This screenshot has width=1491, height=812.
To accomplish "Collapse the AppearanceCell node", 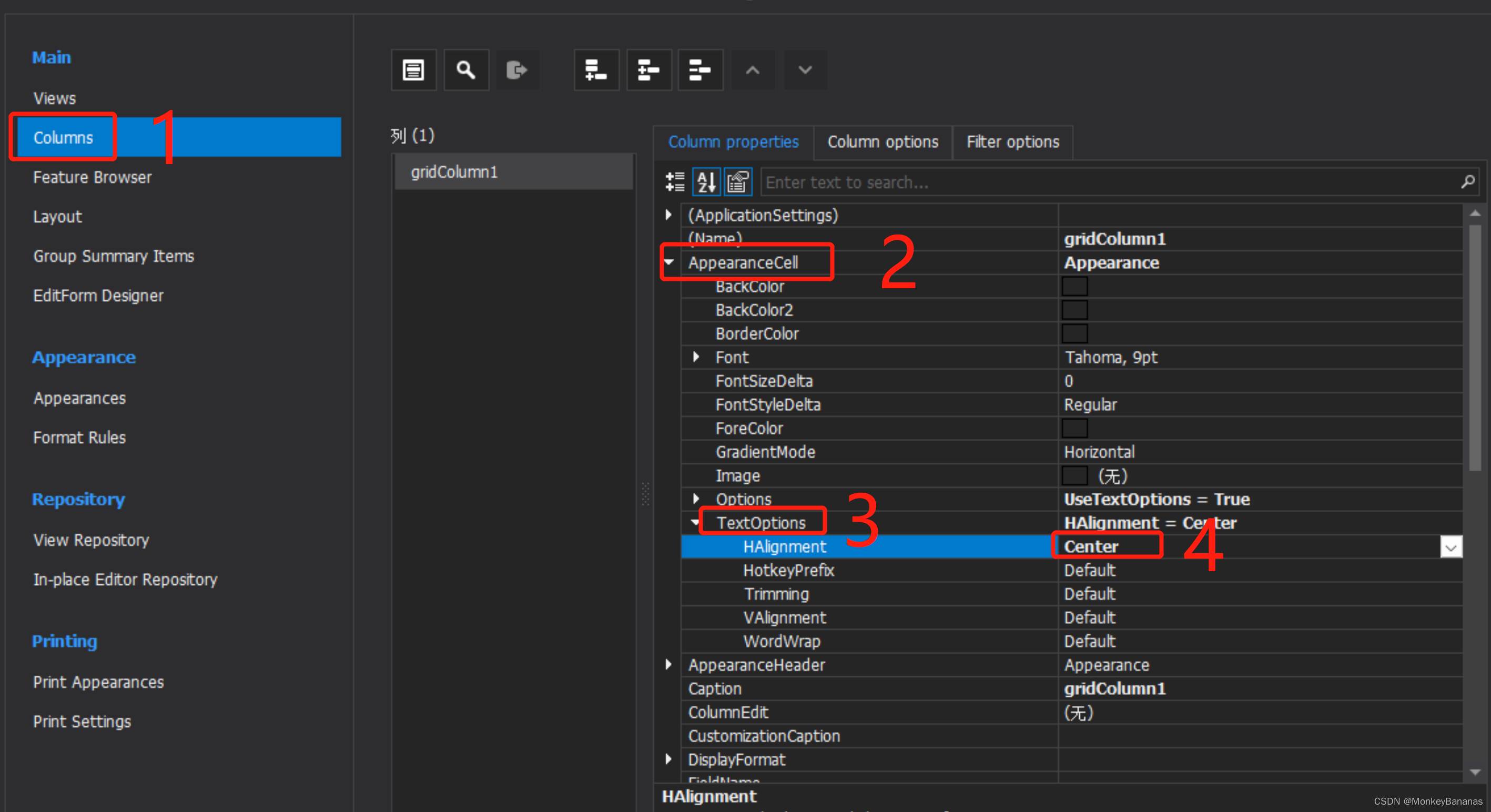I will pos(668,262).
